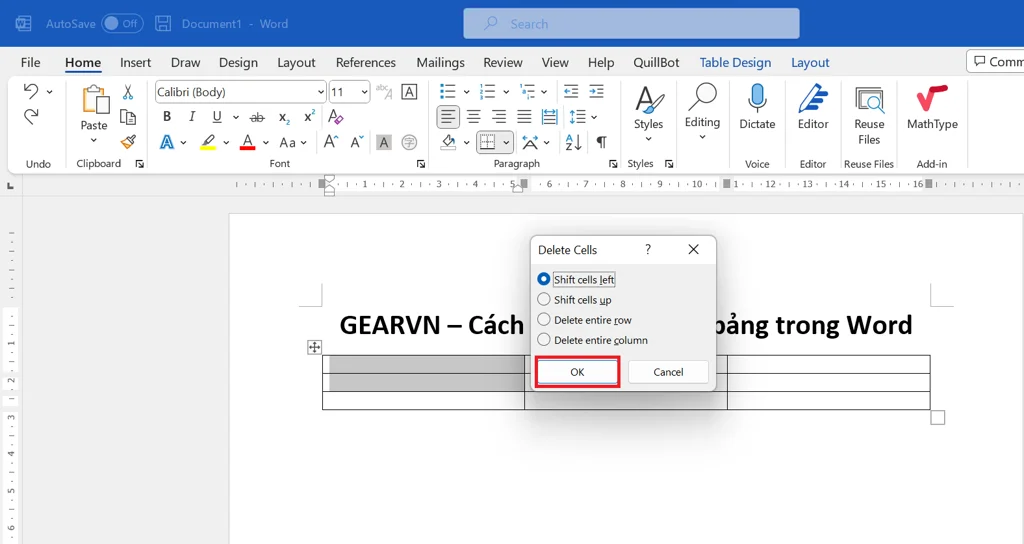1024x544 pixels.
Task: Copy selection to clipboard
Action: tap(128, 117)
